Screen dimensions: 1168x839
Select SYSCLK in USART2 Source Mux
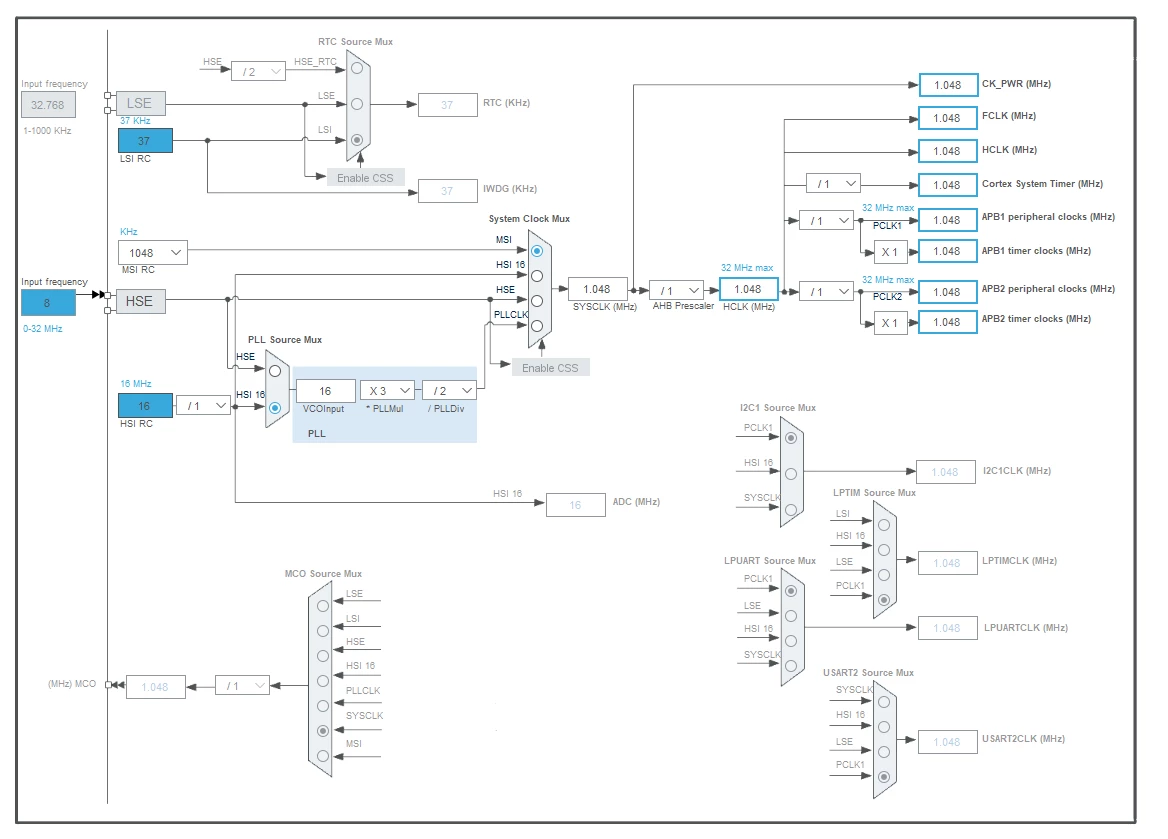pos(883,702)
